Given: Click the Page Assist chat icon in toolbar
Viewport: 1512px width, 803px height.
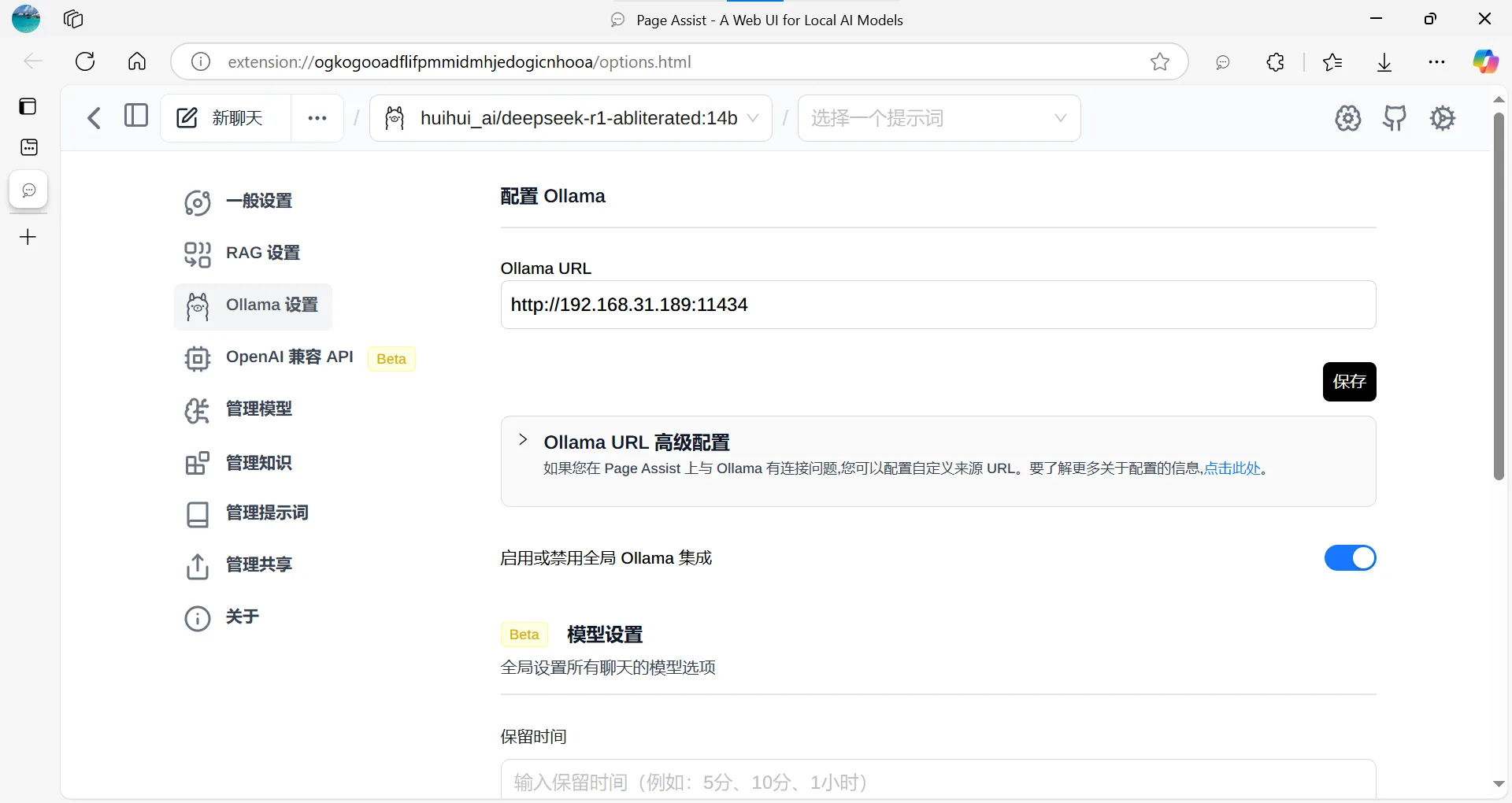Looking at the screenshot, I should pos(1222,62).
